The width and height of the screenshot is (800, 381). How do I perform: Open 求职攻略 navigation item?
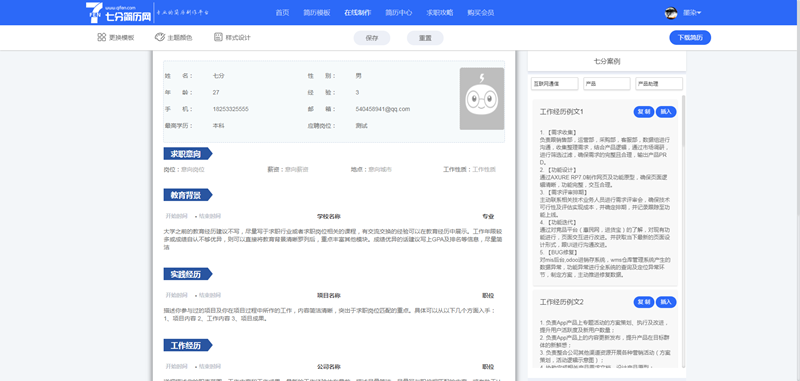click(439, 13)
